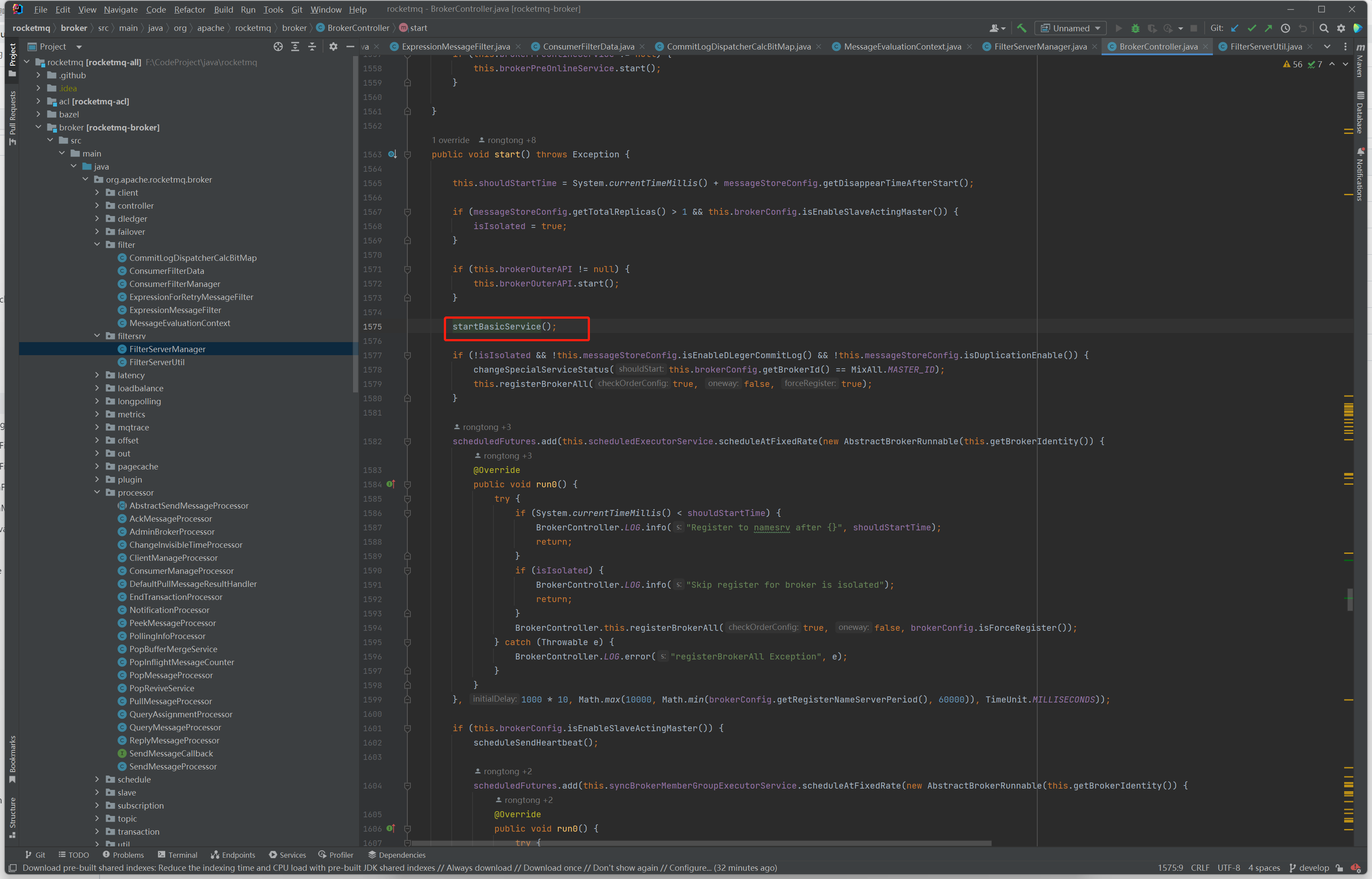The height and width of the screenshot is (879, 1372).
Task: Open the Structure side panel
Action: 13,817
